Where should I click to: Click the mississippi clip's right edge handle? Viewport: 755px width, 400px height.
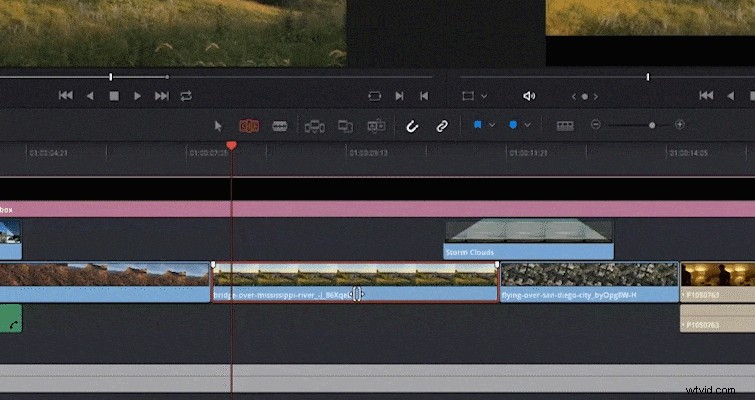tap(497, 265)
